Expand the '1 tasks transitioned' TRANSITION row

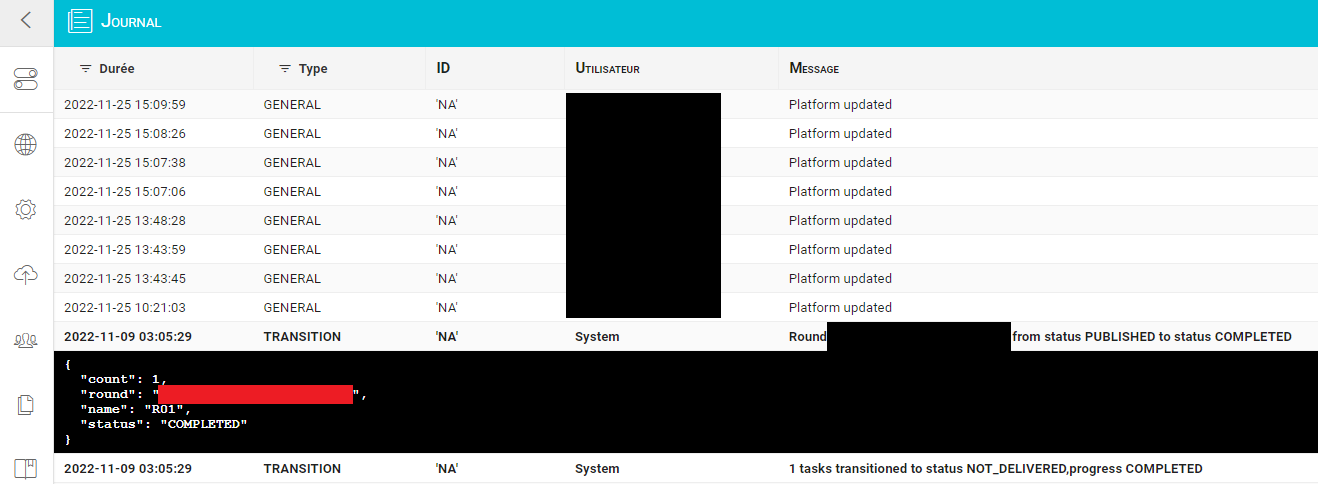pos(686,469)
